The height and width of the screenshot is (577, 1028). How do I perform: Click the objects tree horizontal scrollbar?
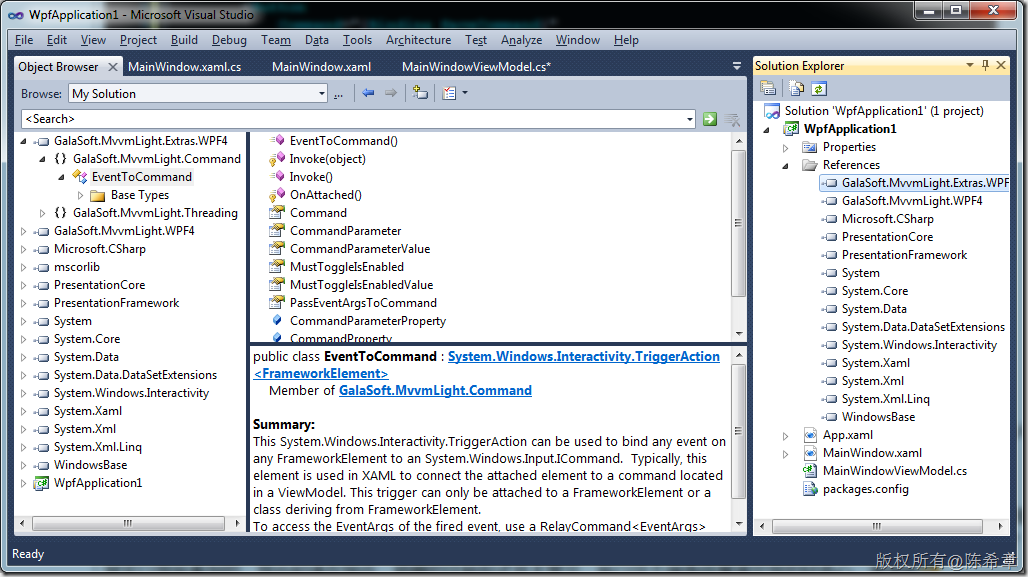(128, 523)
